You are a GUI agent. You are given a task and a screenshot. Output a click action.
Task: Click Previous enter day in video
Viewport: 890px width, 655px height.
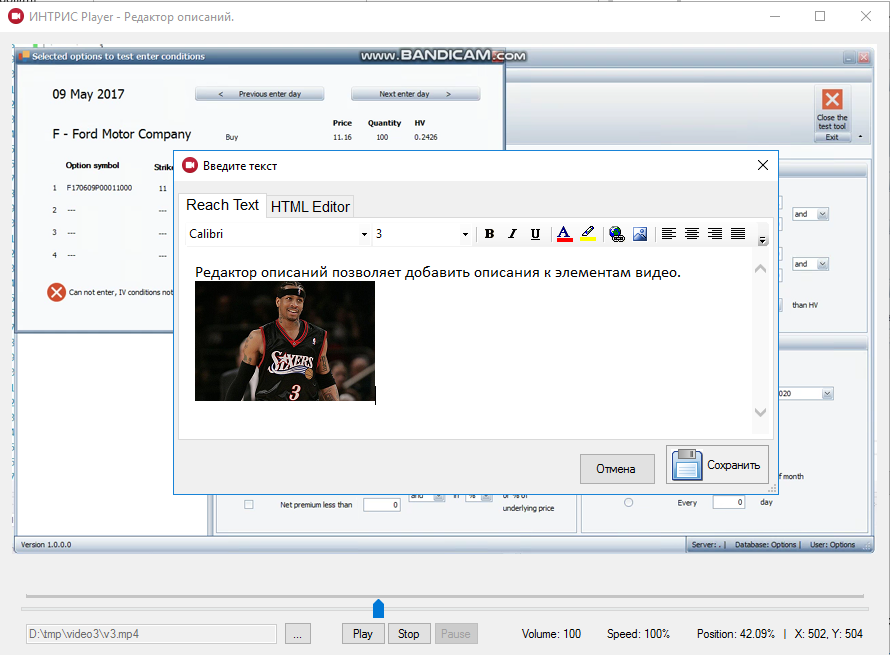coord(260,94)
